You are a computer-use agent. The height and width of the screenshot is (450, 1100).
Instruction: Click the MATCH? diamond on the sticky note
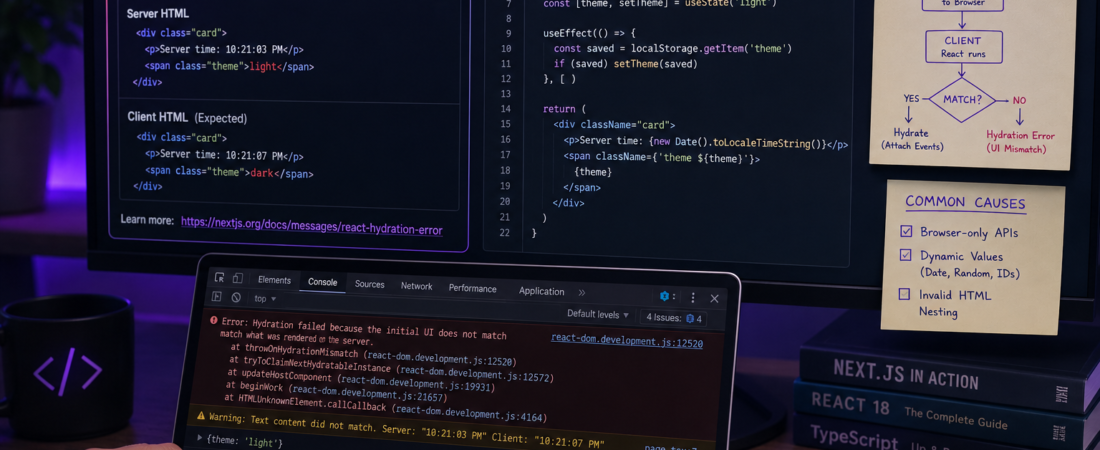pyautogui.click(x=962, y=100)
